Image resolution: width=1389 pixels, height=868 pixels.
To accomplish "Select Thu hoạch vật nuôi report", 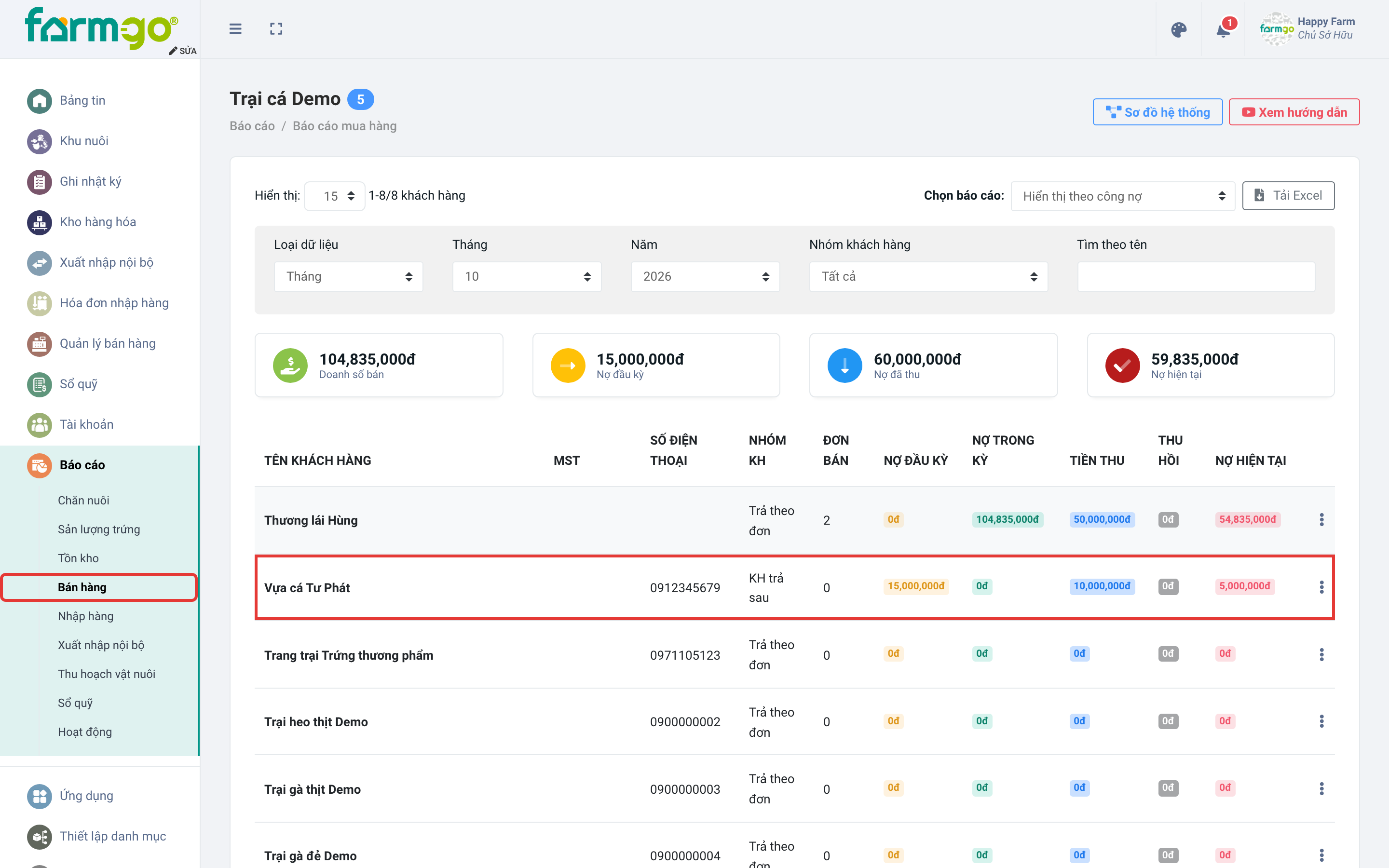I will pyautogui.click(x=107, y=674).
